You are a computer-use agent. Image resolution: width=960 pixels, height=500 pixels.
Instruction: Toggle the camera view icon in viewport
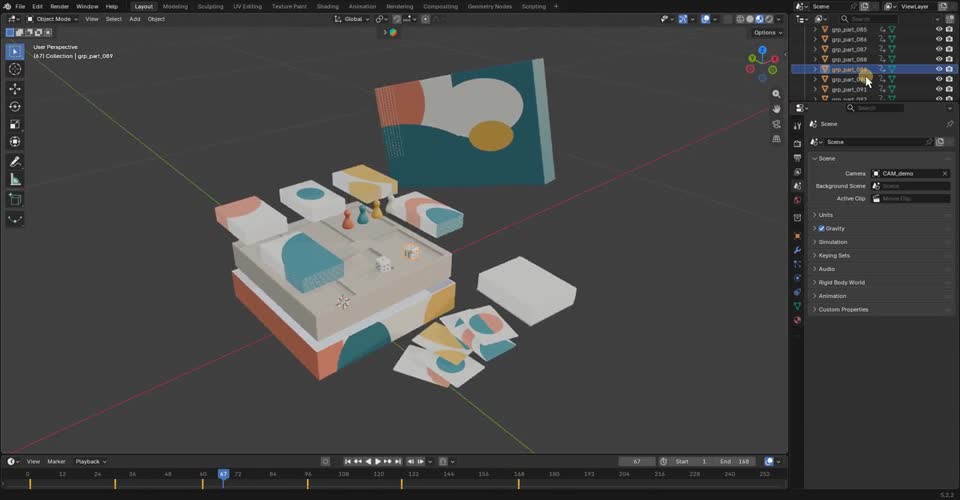point(776,124)
